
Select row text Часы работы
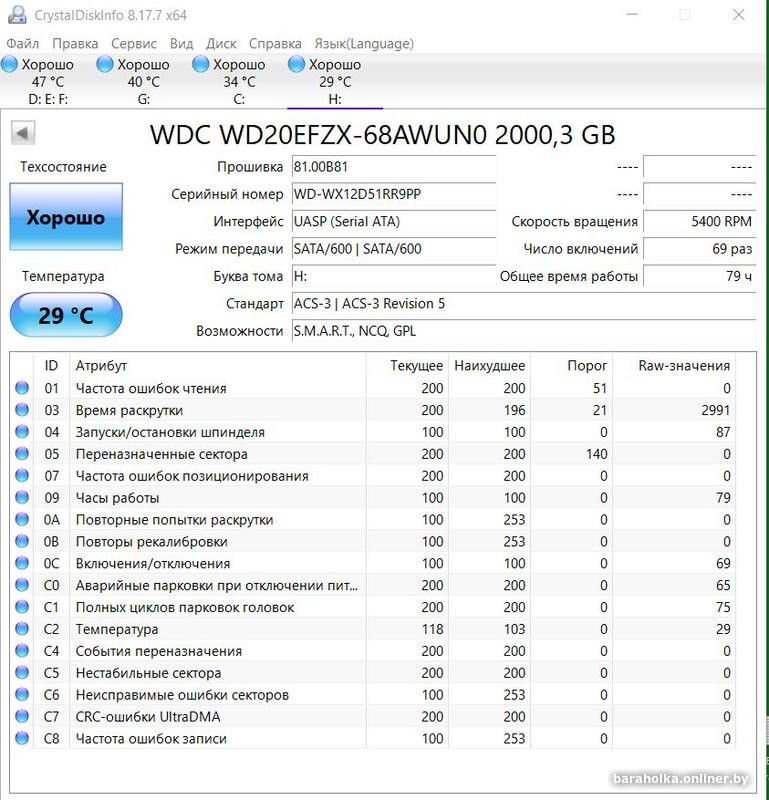(117, 498)
